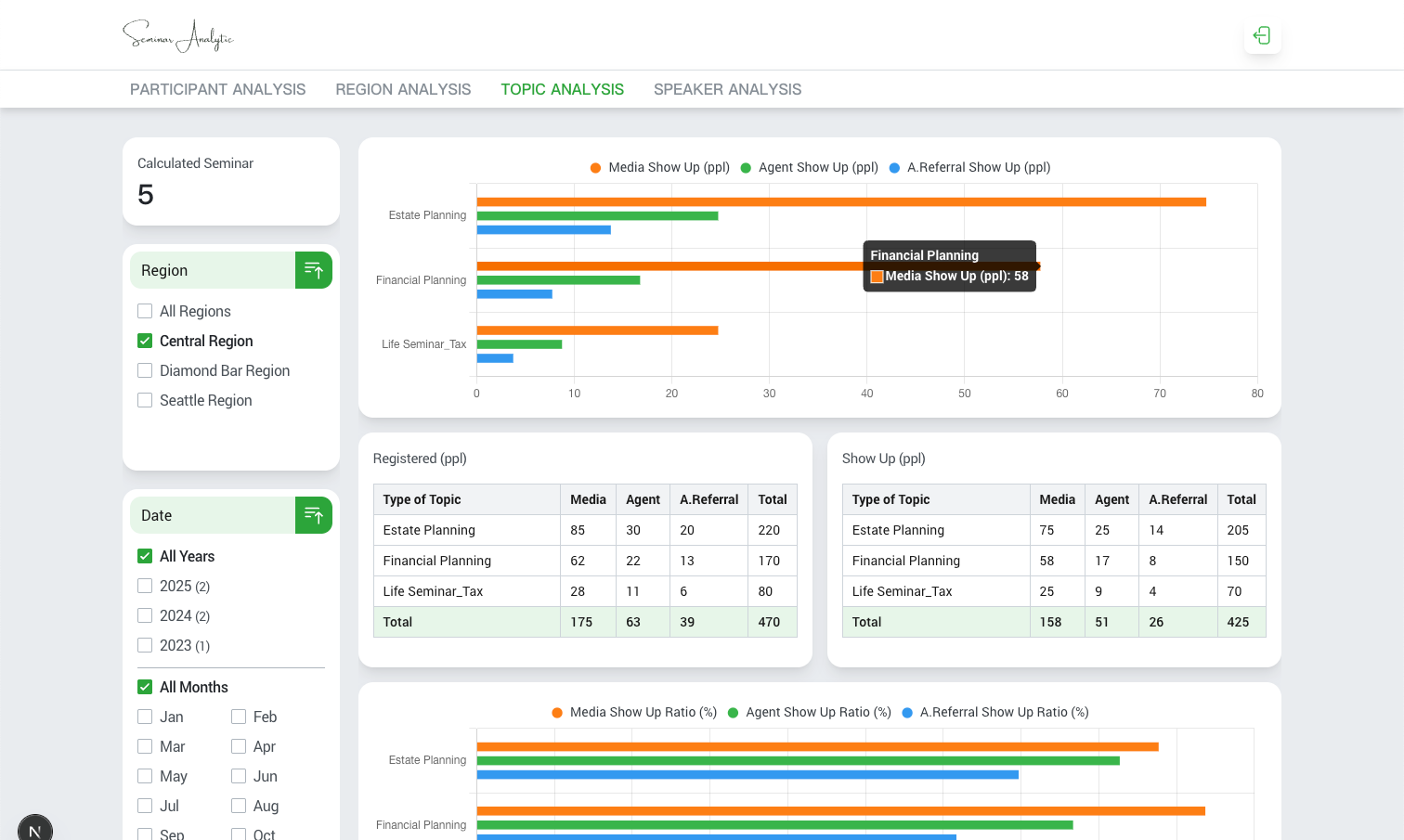The height and width of the screenshot is (840, 1404).
Task: Uncheck the All Months checkbox
Action: [x=145, y=687]
